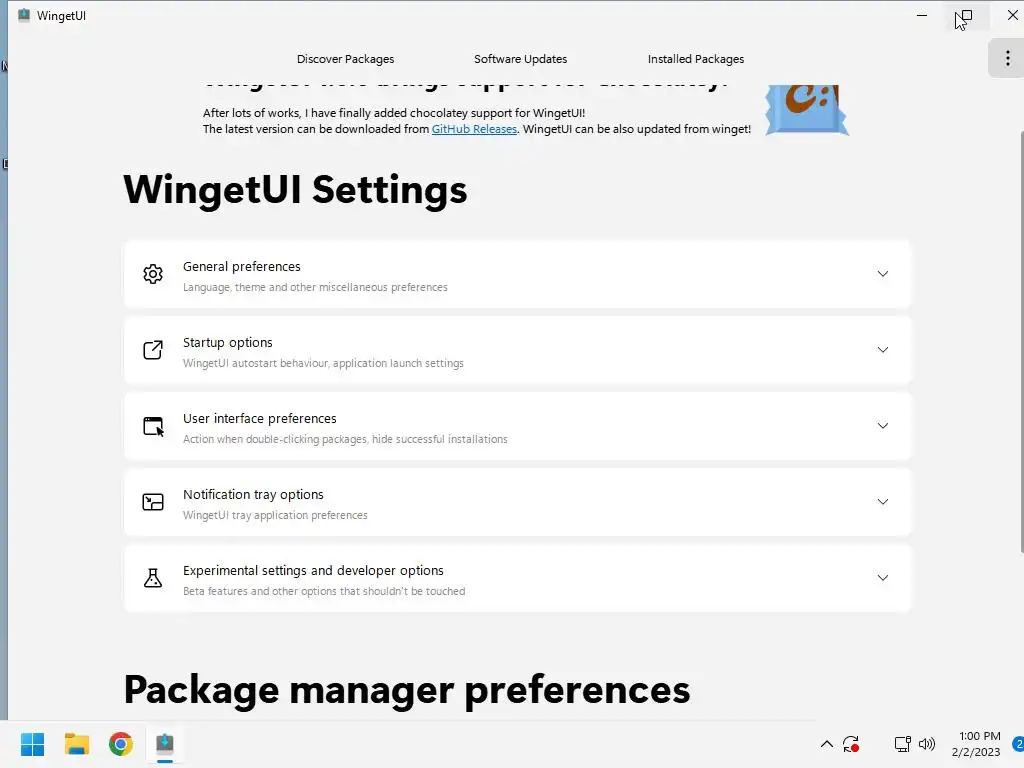Click the 'Notification tray options' title text
1024x768 pixels.
pos(253,494)
